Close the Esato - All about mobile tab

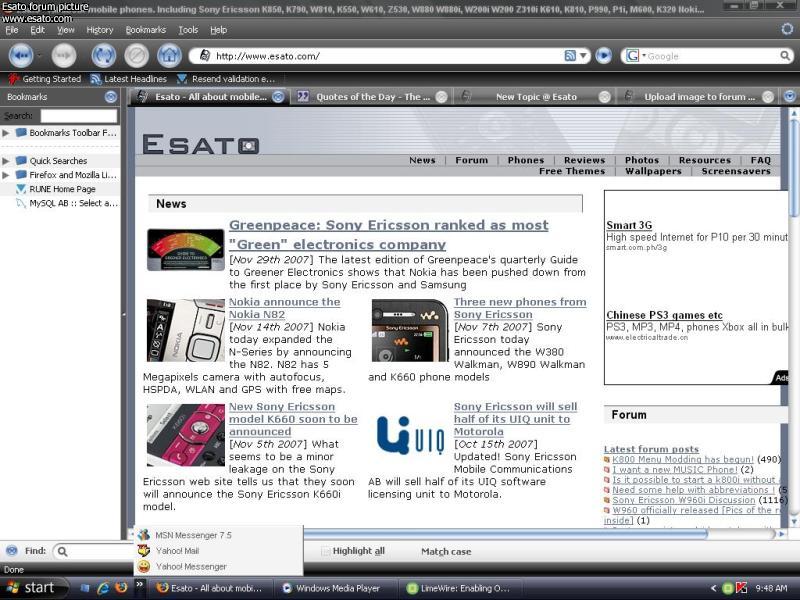[x=278, y=97]
